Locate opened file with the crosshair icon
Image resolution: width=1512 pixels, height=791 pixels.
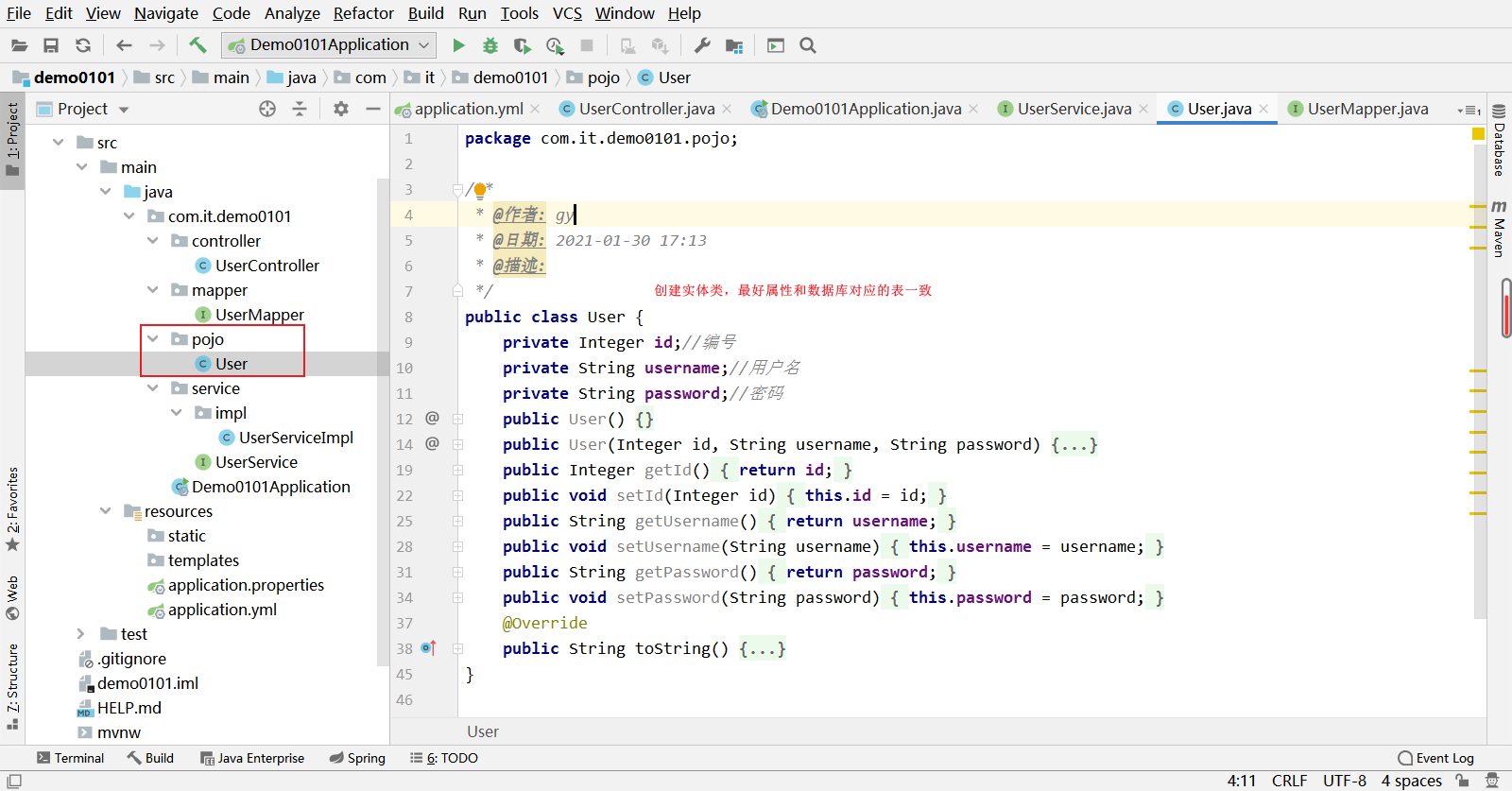(267, 109)
